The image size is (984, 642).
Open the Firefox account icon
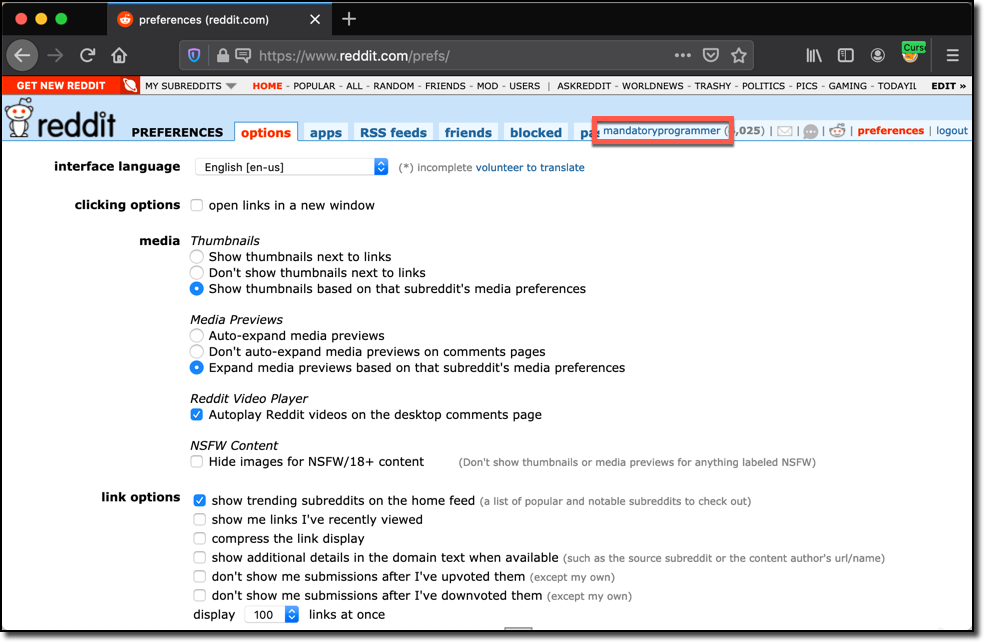pos(877,56)
